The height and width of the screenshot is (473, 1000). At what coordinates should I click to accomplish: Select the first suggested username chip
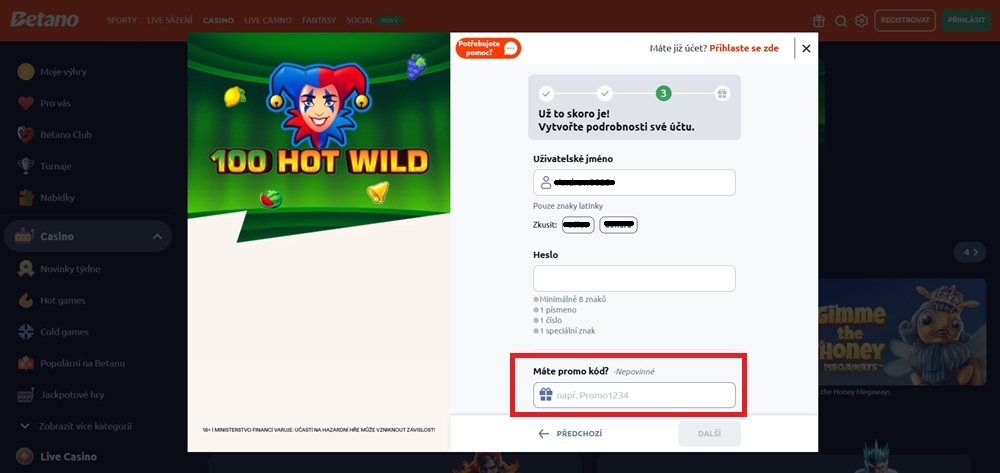point(578,225)
